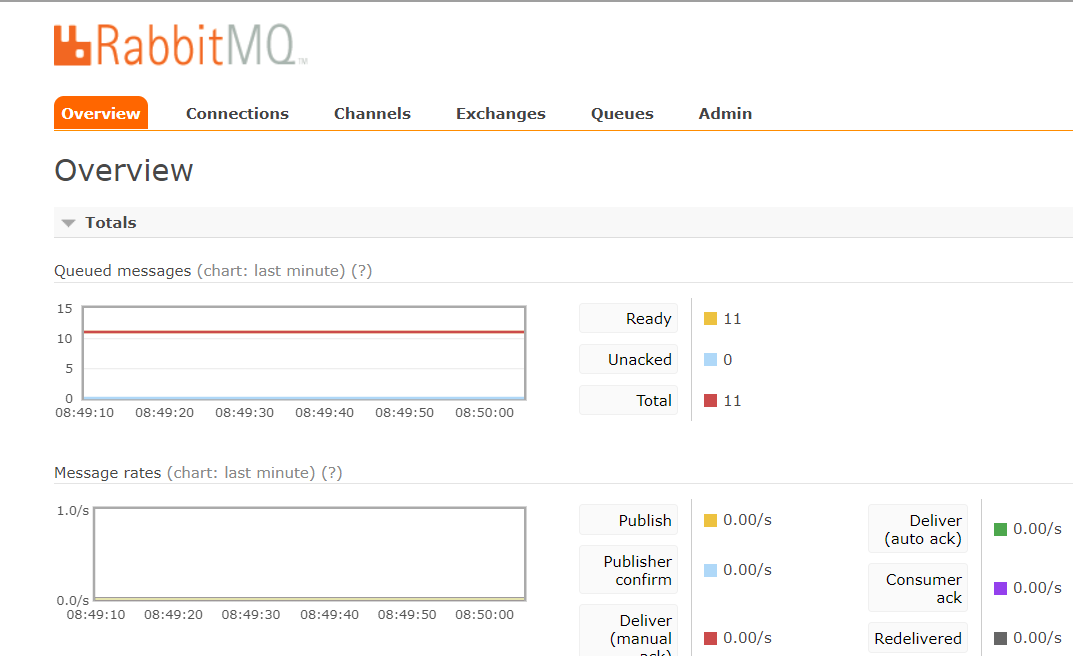Click the yellow Ready color swatch
This screenshot has height=656, width=1073.
(x=712, y=317)
